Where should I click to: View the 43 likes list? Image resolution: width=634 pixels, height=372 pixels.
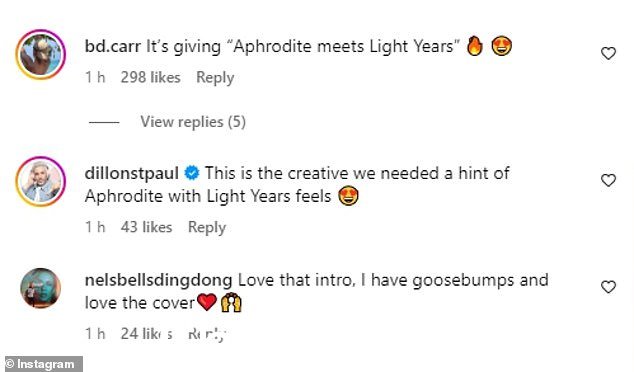tap(146, 227)
